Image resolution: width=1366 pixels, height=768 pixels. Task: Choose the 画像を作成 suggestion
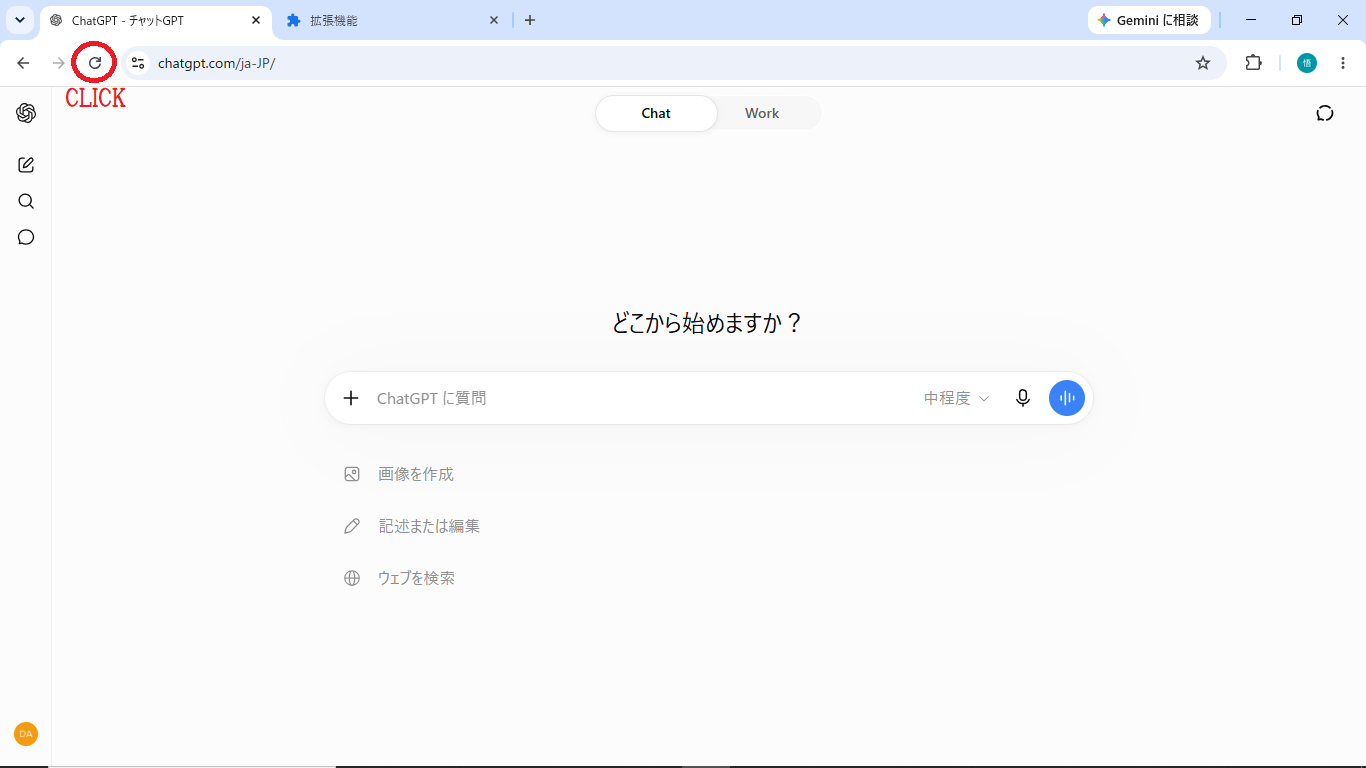(x=416, y=474)
